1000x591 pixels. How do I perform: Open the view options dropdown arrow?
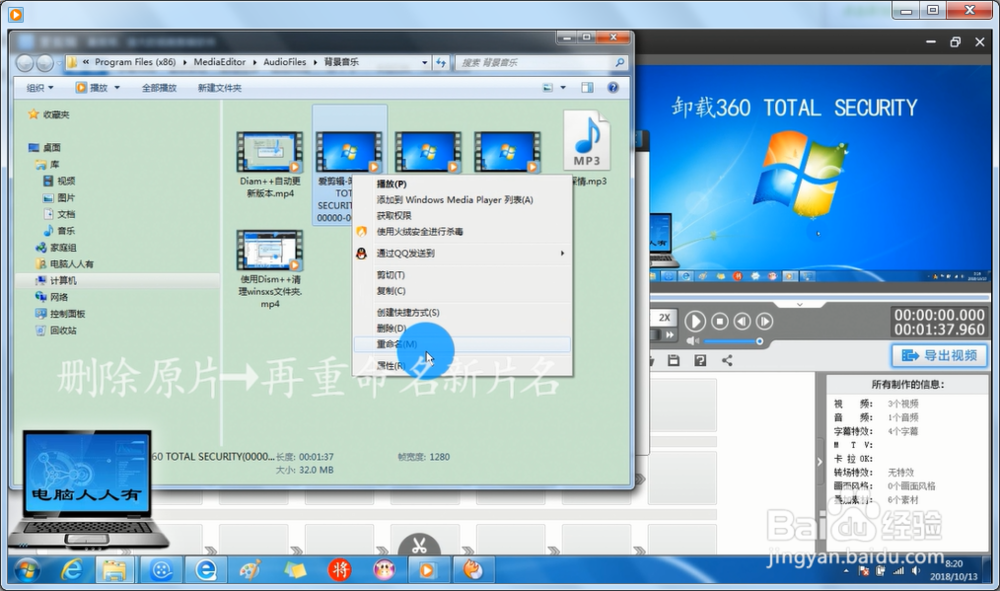562,87
